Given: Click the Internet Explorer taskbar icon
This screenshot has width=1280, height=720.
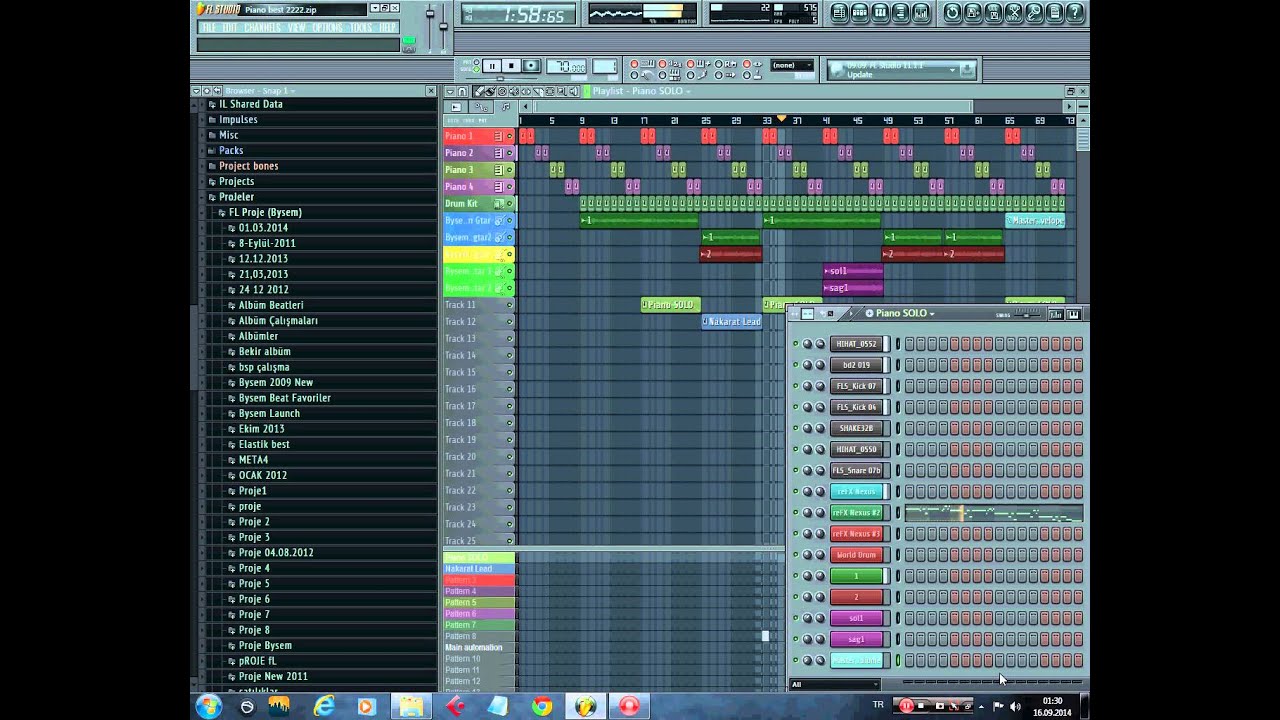Looking at the screenshot, I should [324, 706].
